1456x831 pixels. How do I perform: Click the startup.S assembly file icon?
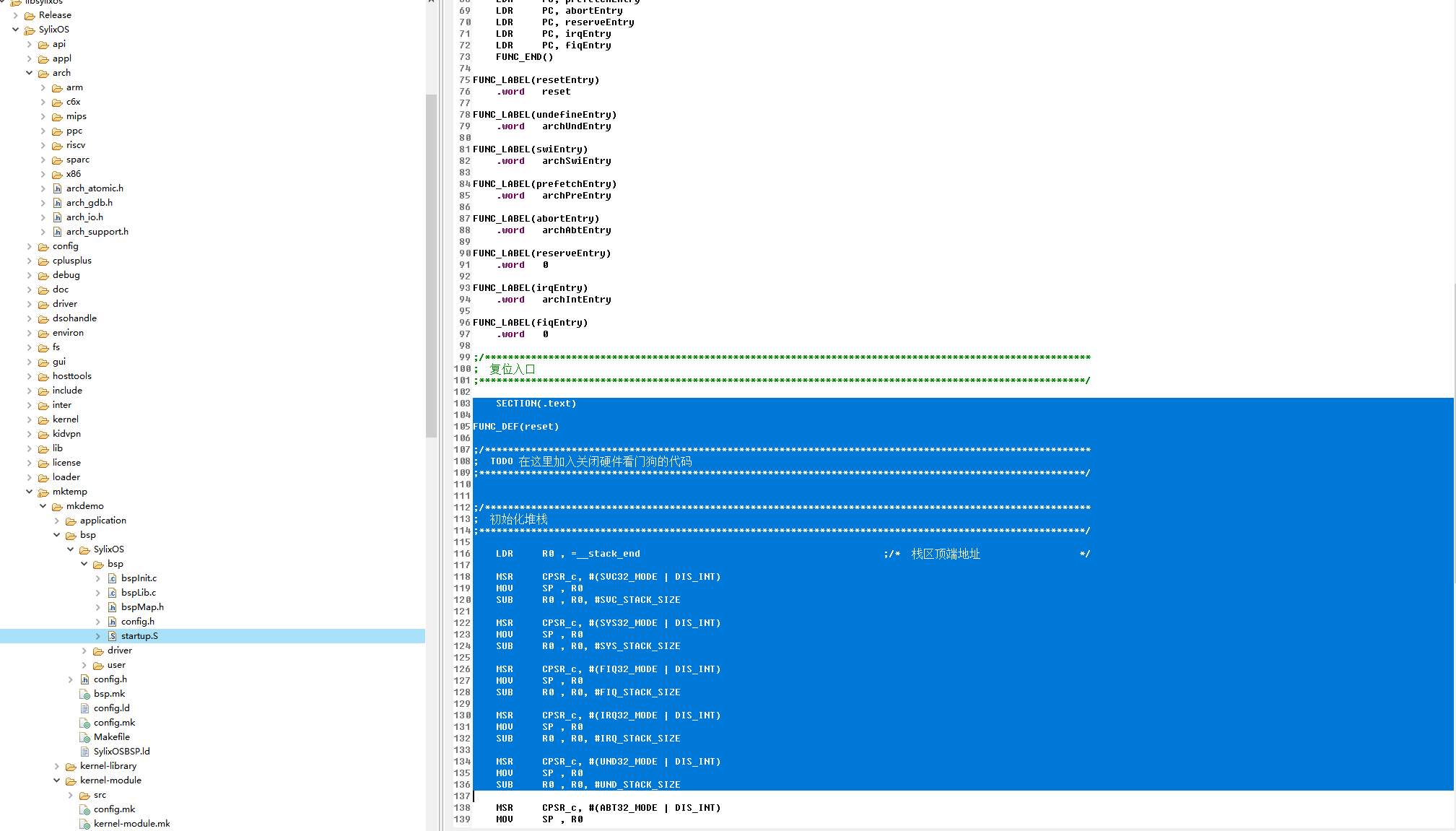112,636
